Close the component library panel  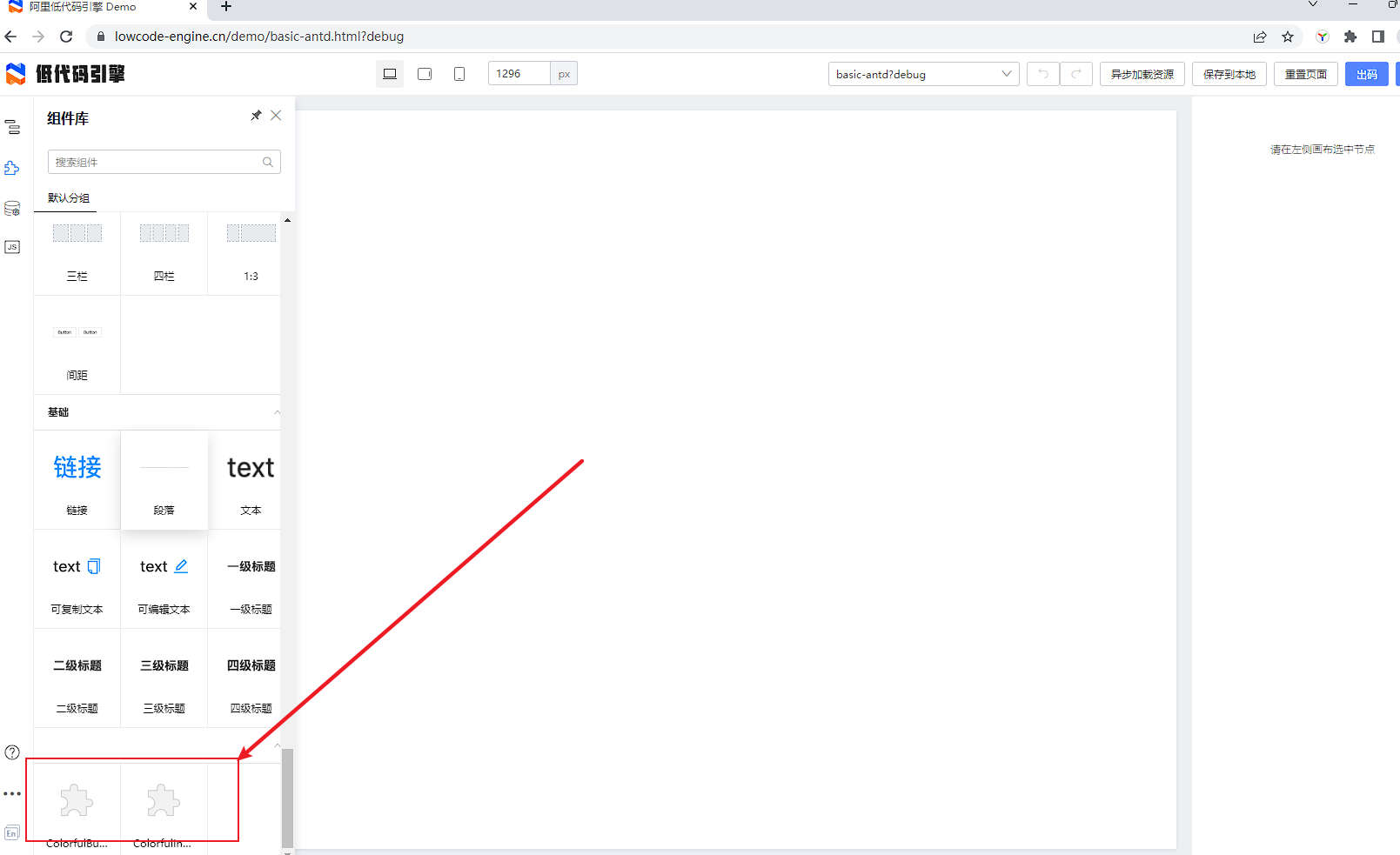(276, 116)
